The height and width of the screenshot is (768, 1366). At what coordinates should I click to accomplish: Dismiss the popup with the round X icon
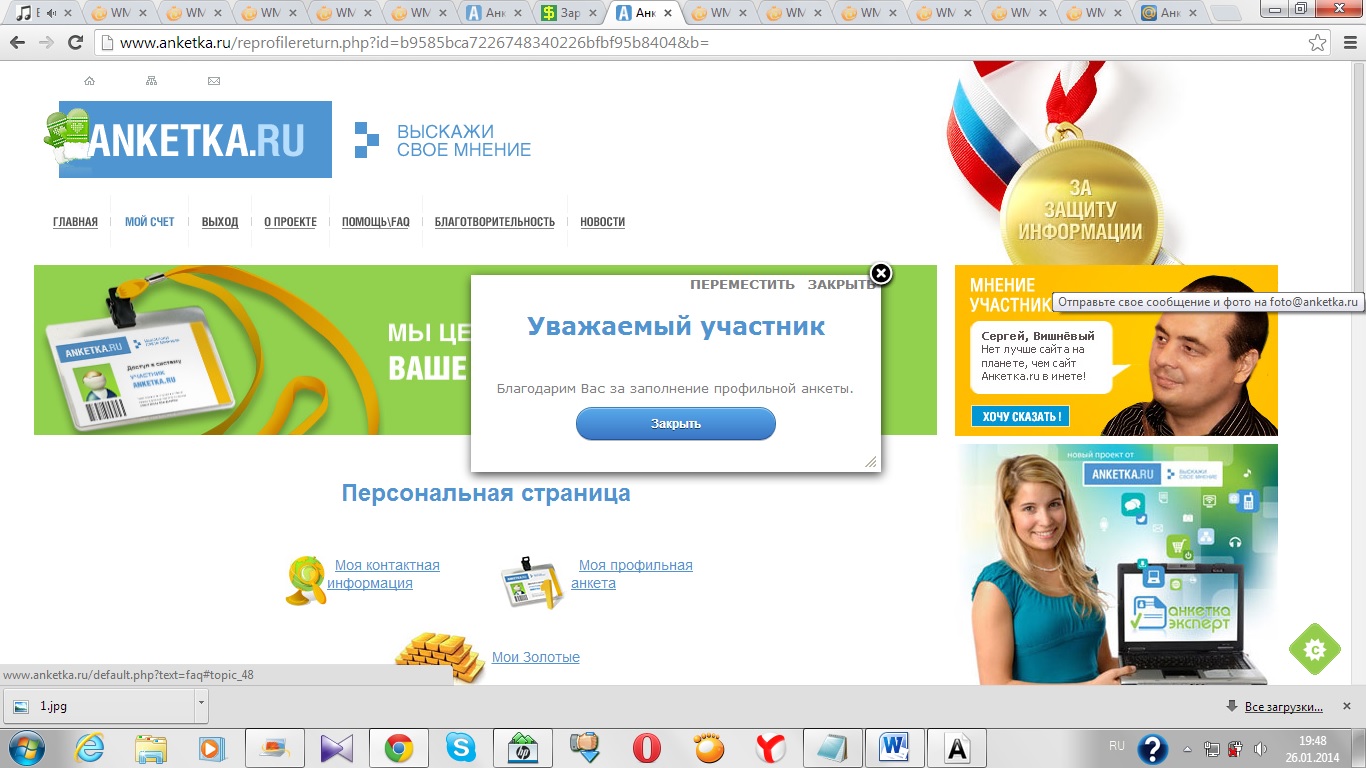pos(880,274)
